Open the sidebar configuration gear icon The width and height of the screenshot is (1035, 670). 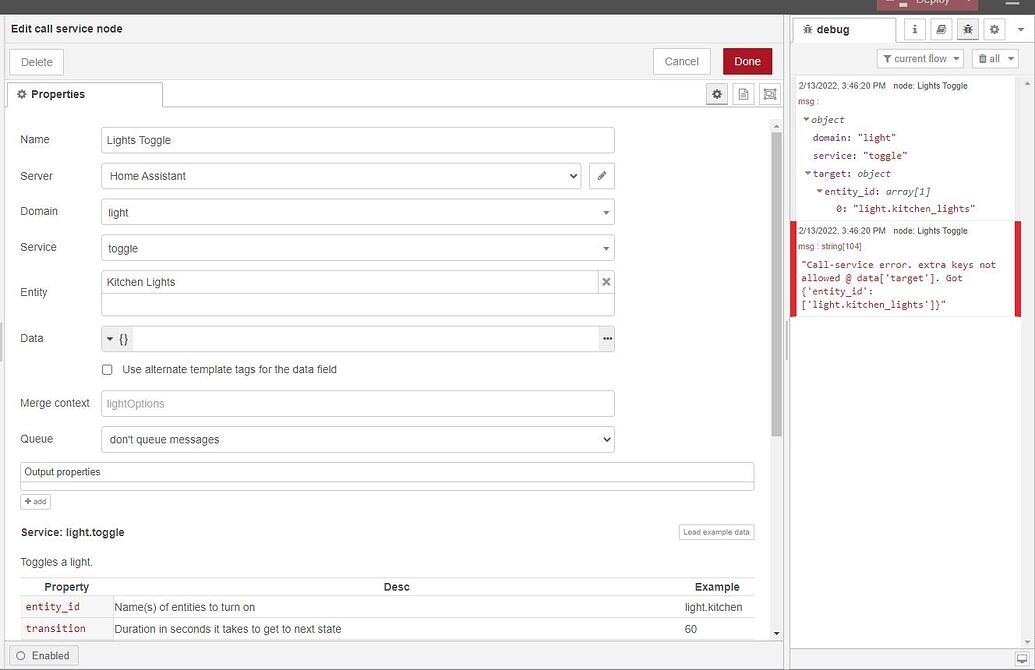[x=993, y=29]
